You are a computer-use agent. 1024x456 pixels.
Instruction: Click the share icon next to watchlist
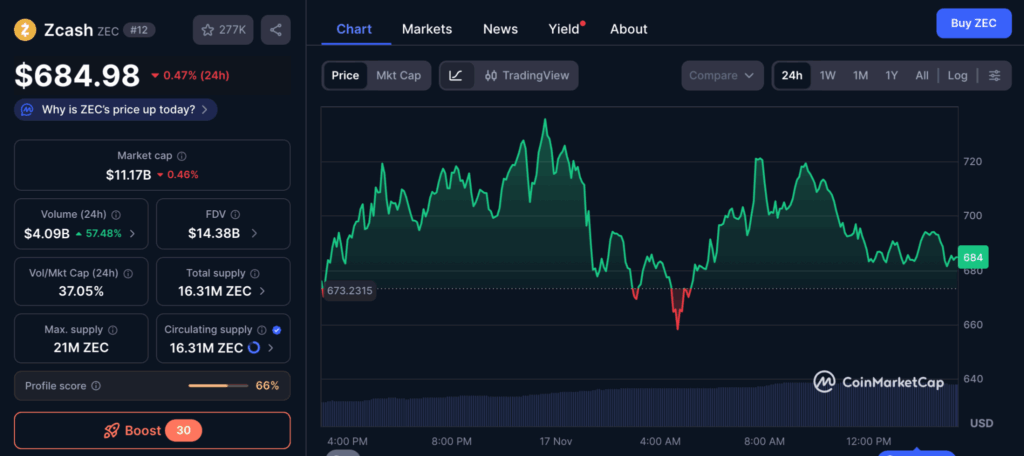click(x=275, y=30)
